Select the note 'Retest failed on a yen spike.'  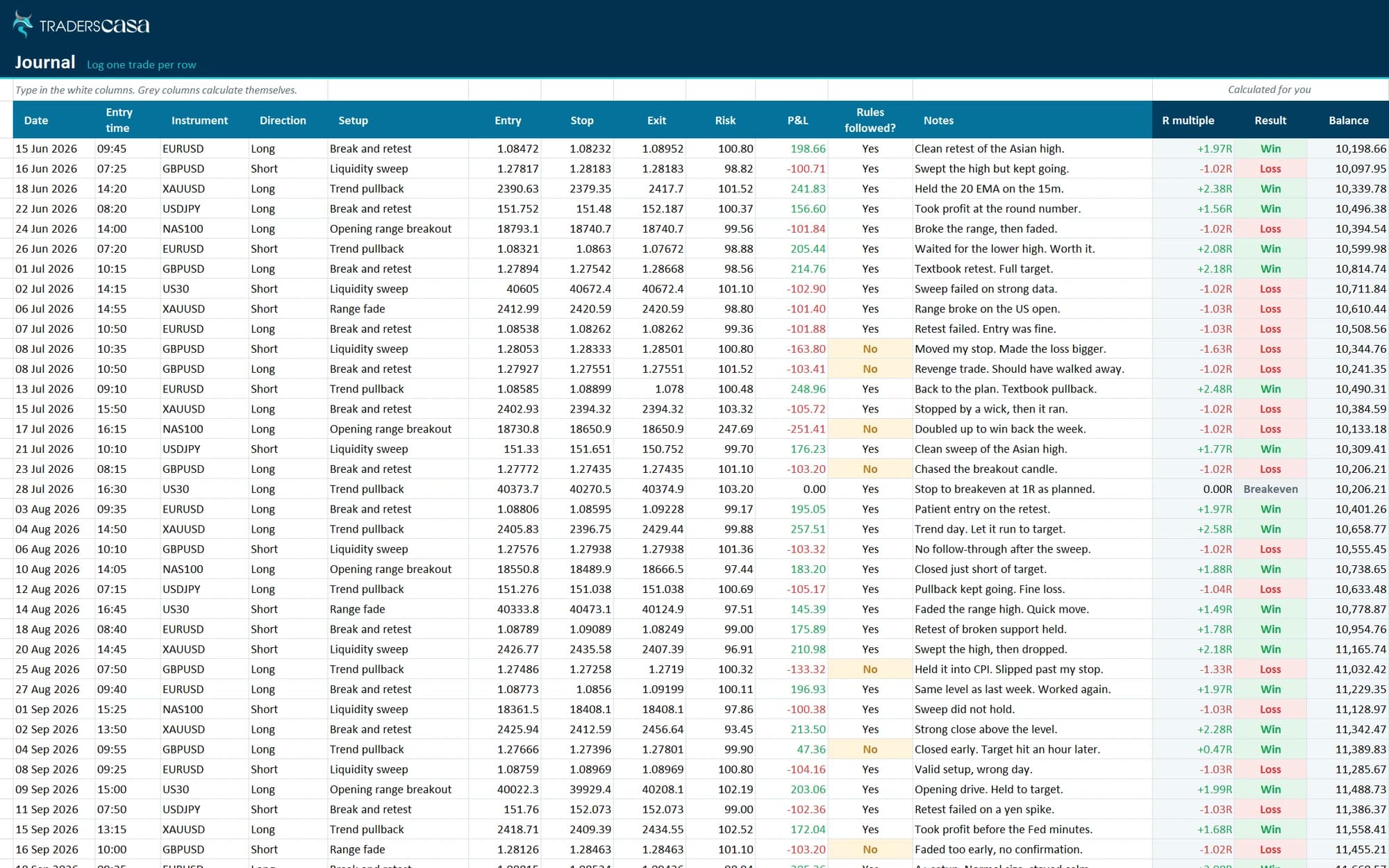coord(984,810)
